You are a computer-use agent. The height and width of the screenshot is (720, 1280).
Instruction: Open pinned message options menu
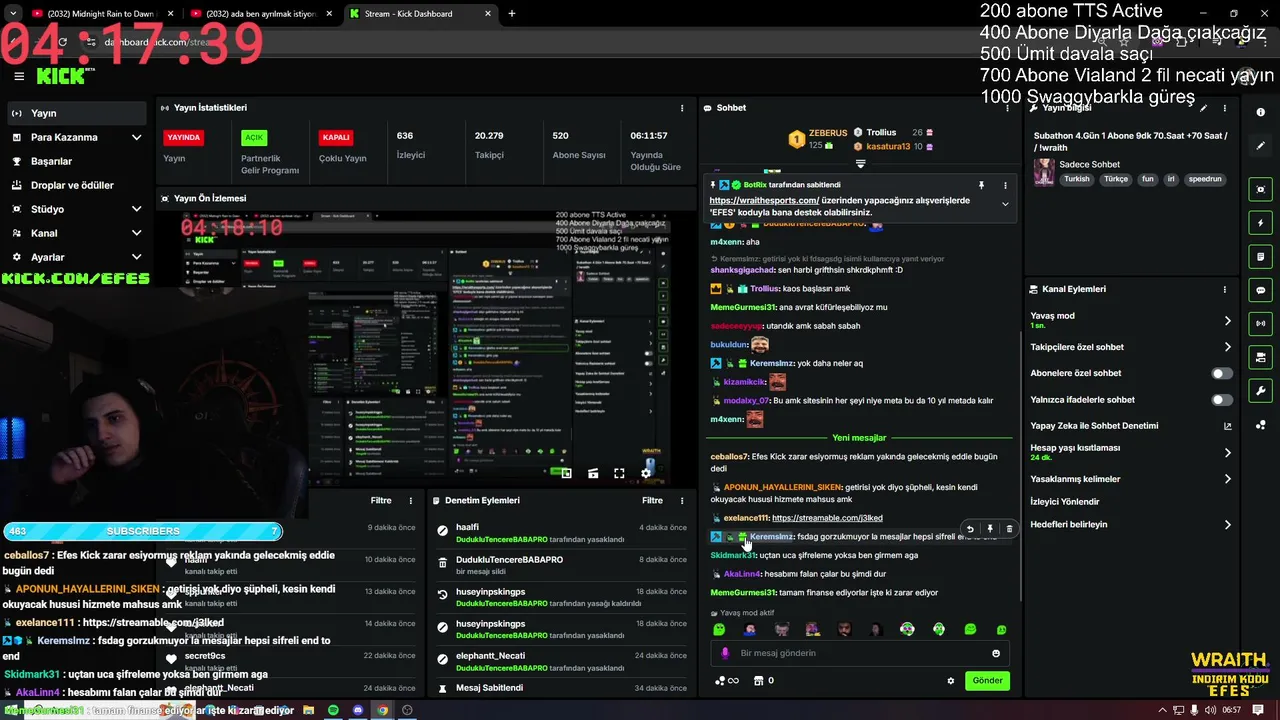click(x=1005, y=185)
